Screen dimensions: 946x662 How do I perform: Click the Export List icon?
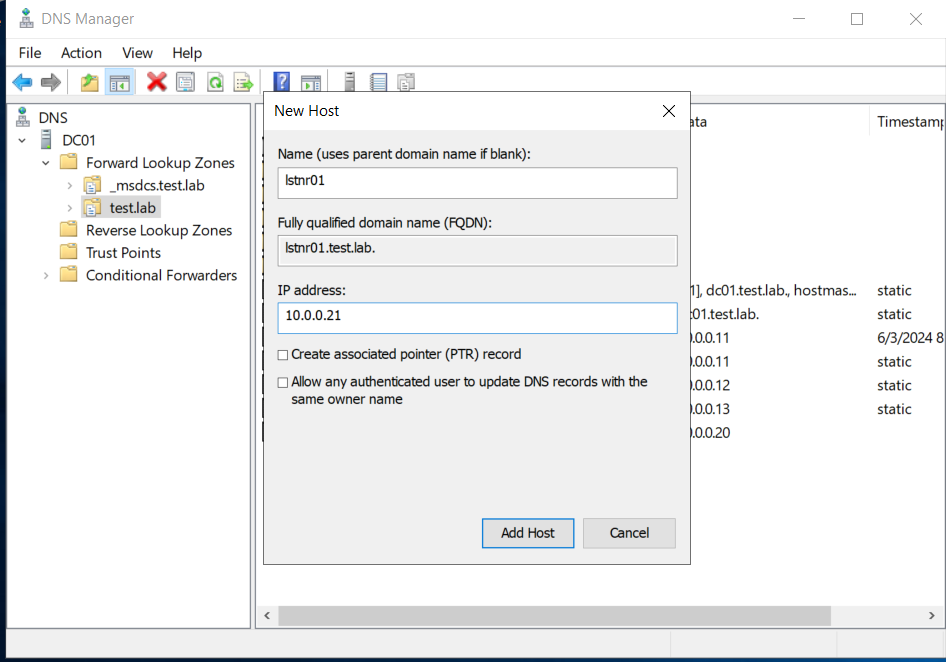[x=243, y=82]
